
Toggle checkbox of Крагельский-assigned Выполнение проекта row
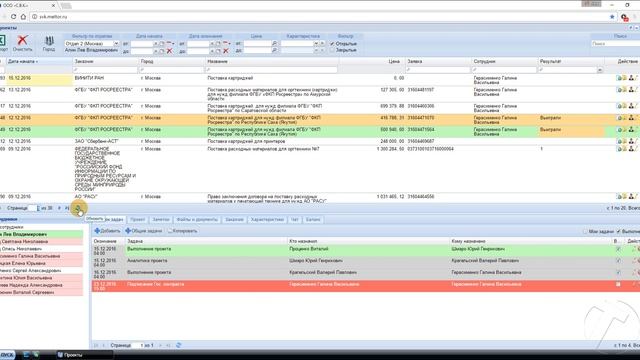point(618,272)
